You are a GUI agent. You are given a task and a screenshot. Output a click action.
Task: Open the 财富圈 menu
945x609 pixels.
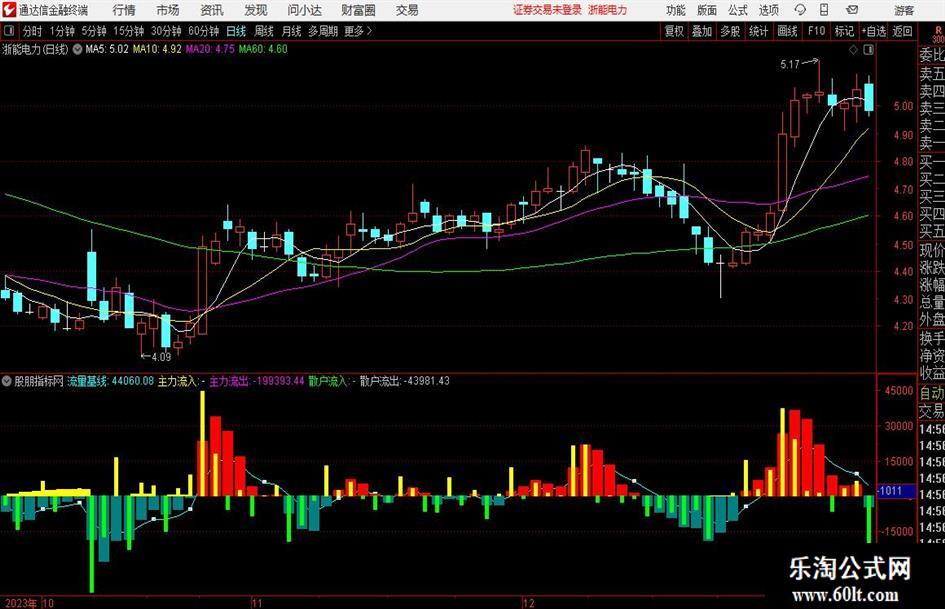[358, 10]
